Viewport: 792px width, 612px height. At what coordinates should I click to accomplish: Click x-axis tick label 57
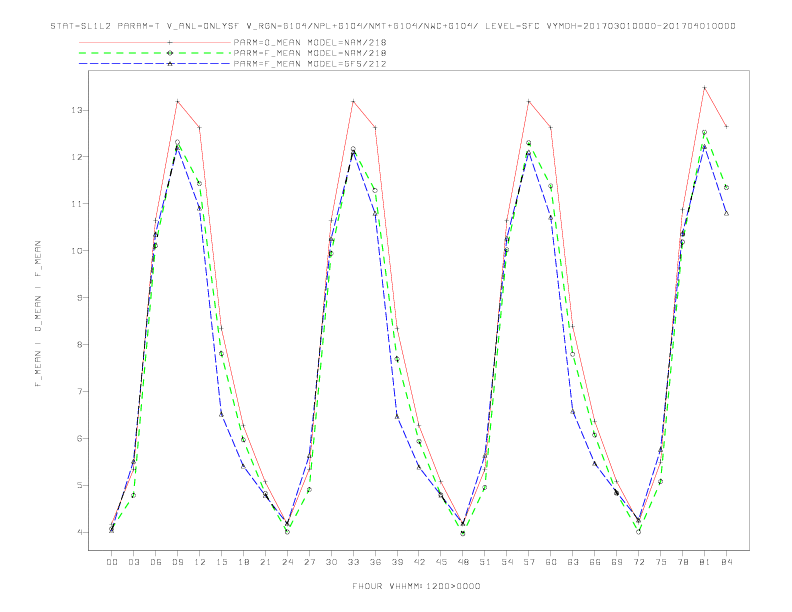(x=529, y=562)
